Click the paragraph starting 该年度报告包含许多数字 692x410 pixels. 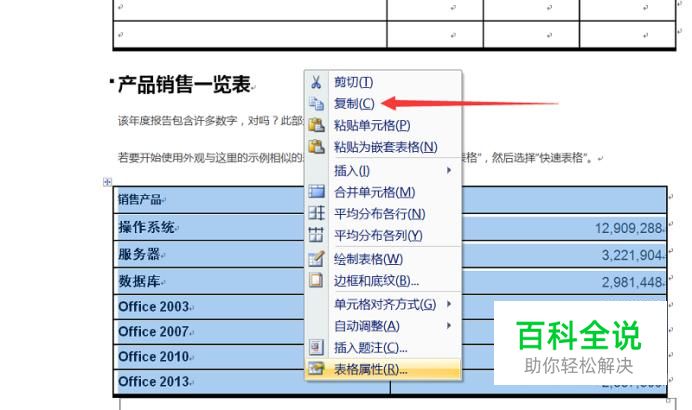(211, 120)
